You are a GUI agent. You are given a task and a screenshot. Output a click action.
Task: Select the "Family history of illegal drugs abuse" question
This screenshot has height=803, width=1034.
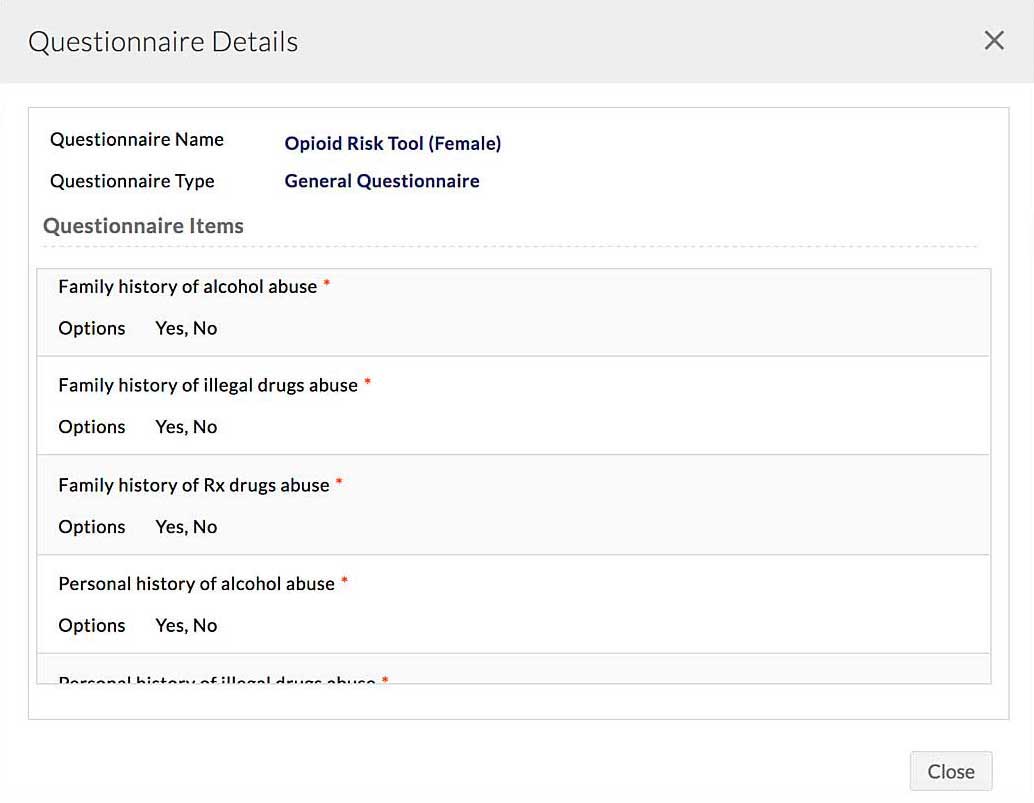pyautogui.click(x=207, y=385)
